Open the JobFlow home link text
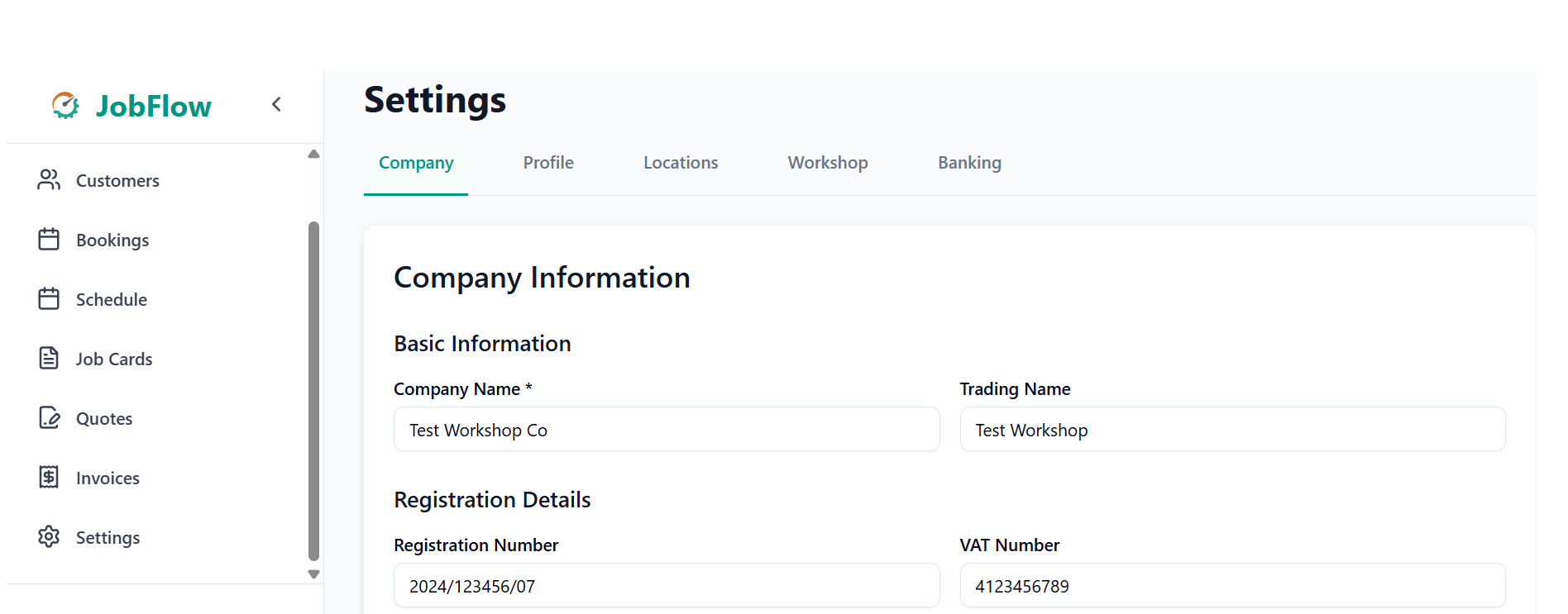Screen dimensions: 1568x614 (x=154, y=107)
